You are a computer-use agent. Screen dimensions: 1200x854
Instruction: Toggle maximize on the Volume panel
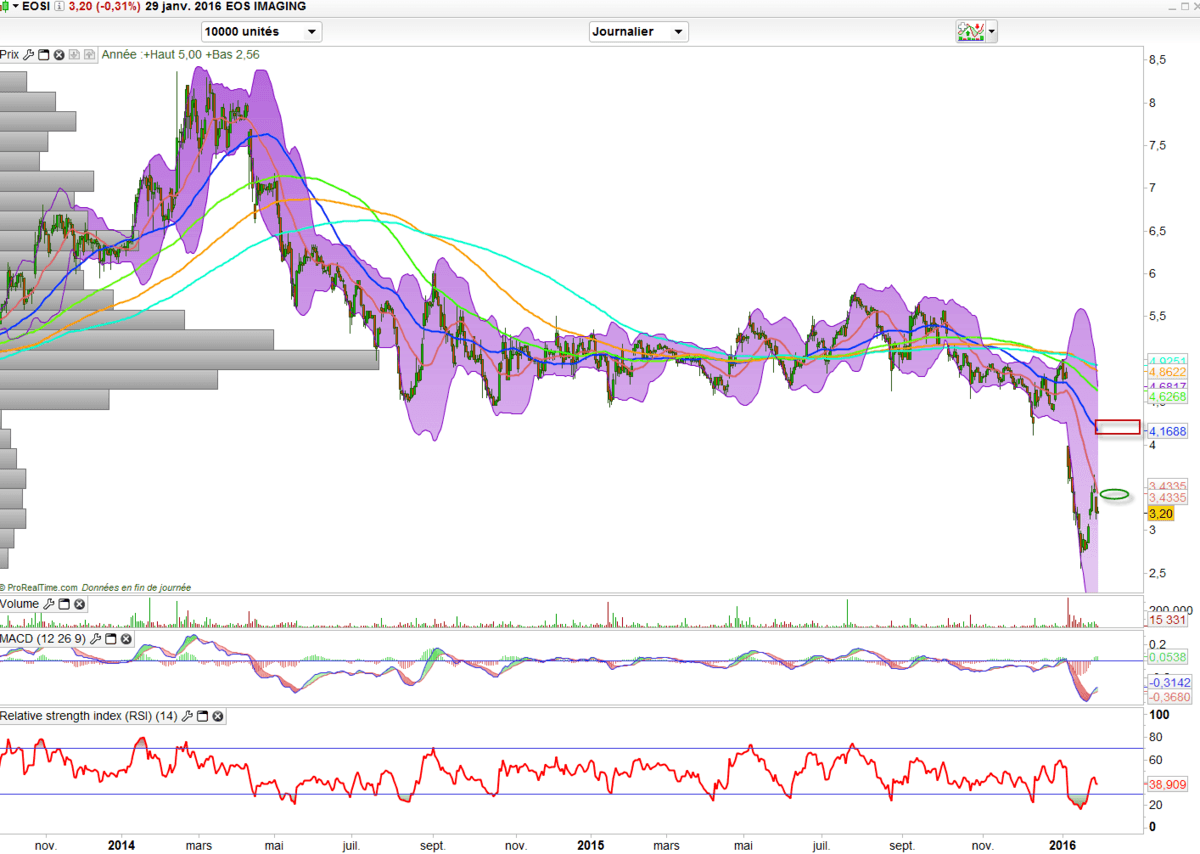63,604
